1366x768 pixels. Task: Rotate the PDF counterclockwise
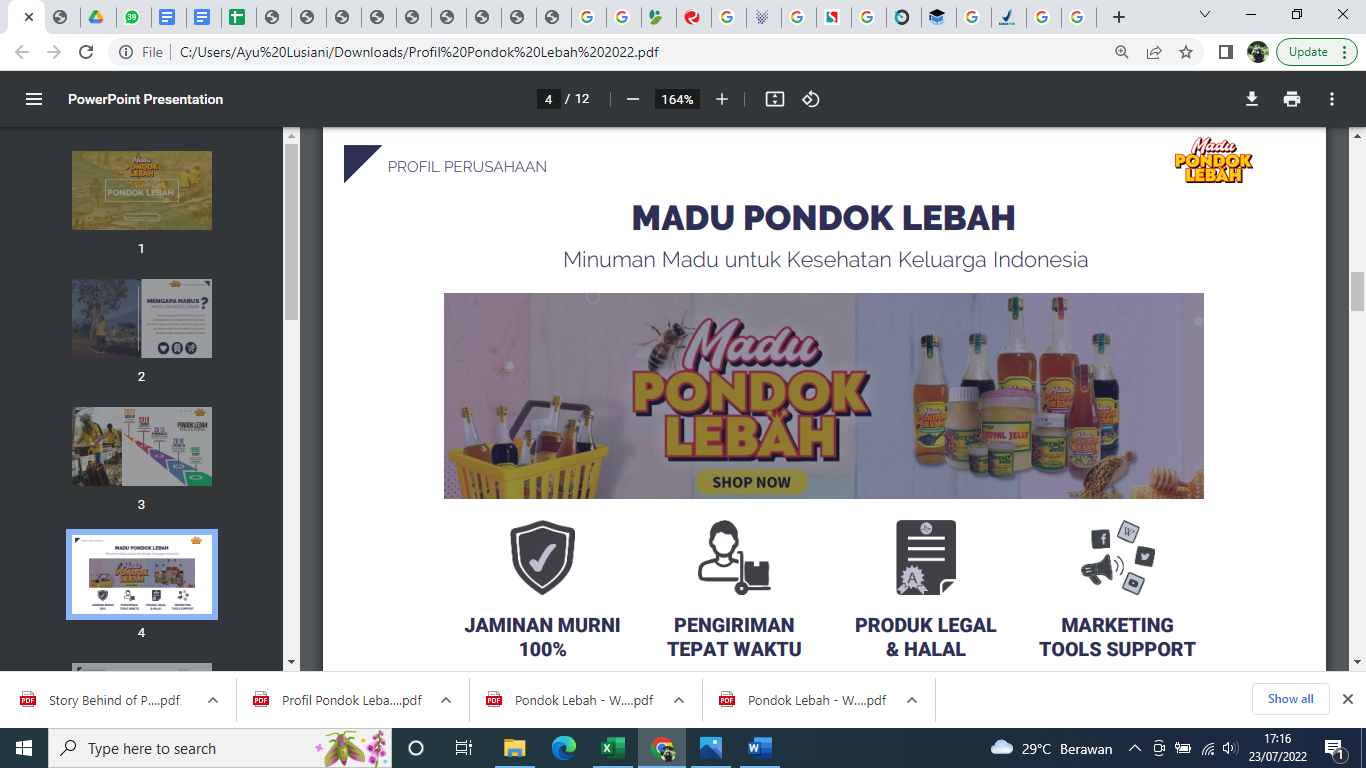coord(811,99)
